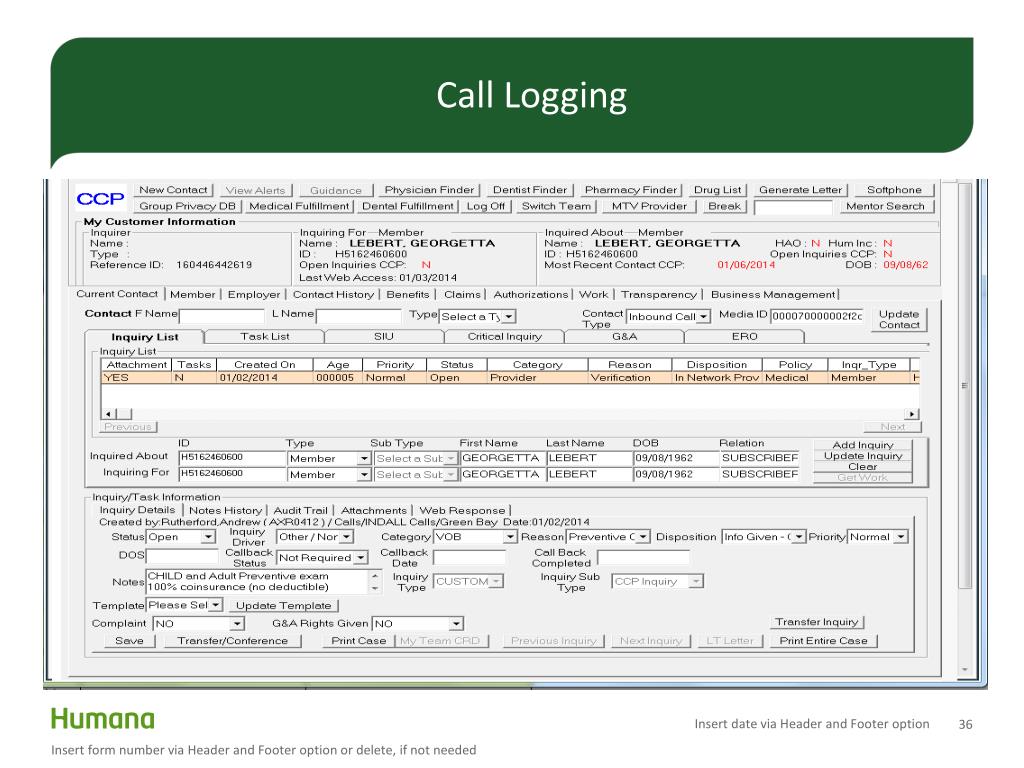This screenshot has height=768, width=1024.
Task: Click Switch Team button
Action: [x=556, y=206]
